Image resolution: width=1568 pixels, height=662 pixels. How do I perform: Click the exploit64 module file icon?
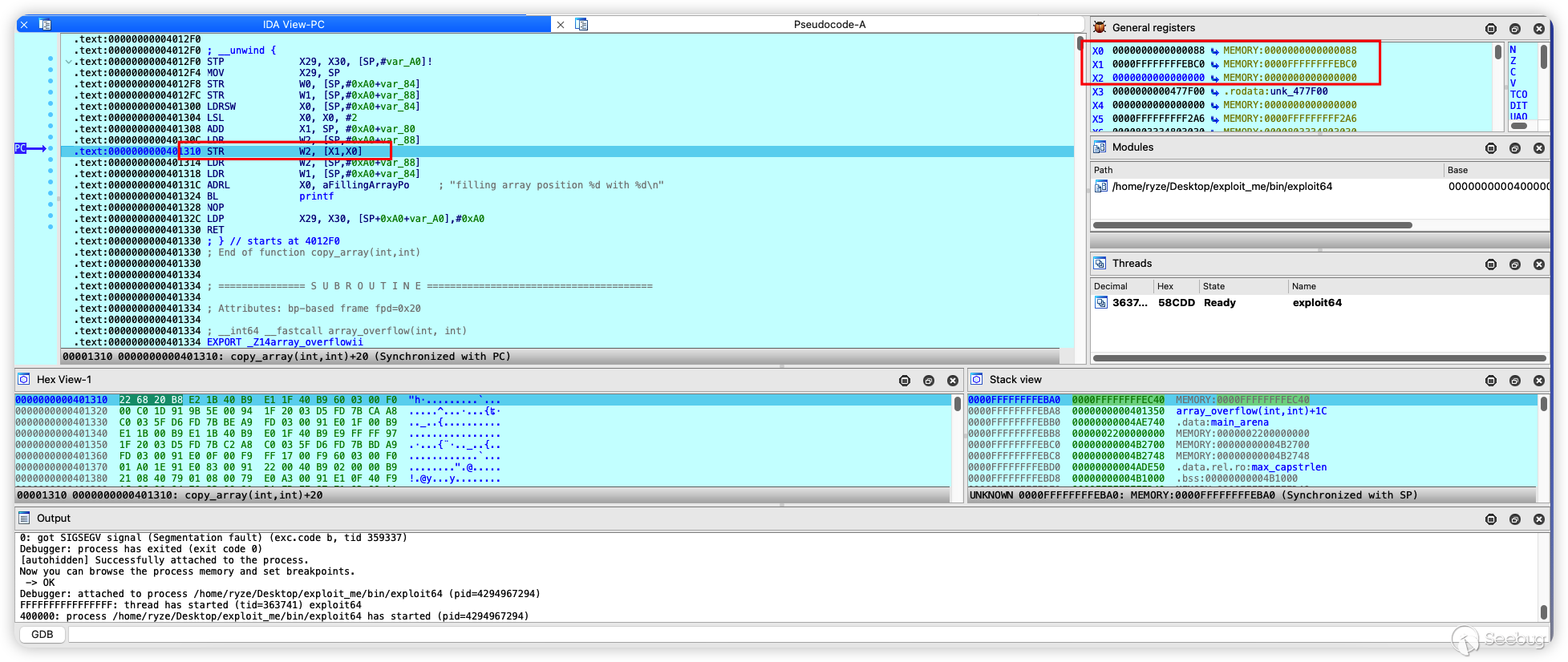1101,187
